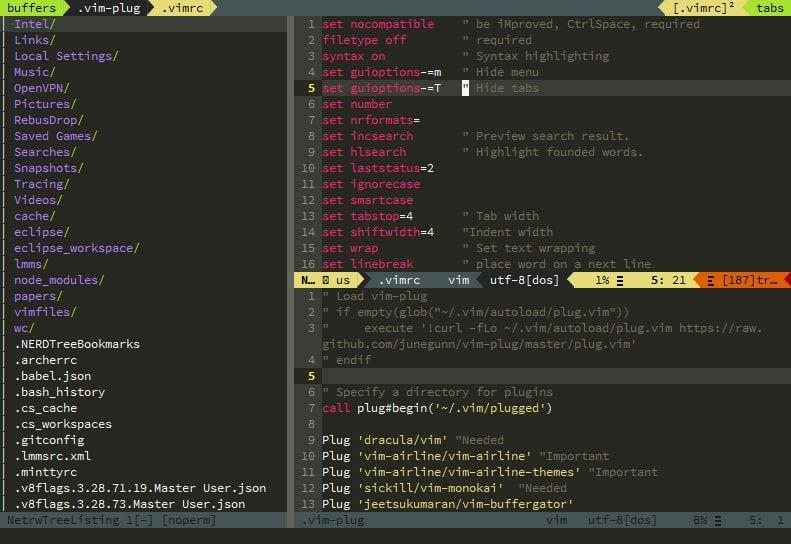Select the .NERDTreeBookmarks file
The width and height of the screenshot is (791, 544).
click(x=76, y=344)
